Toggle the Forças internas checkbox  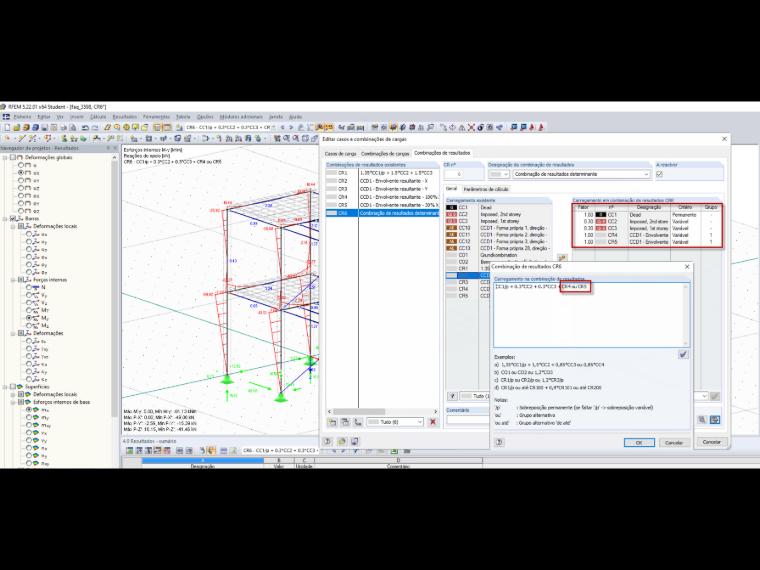(21, 280)
